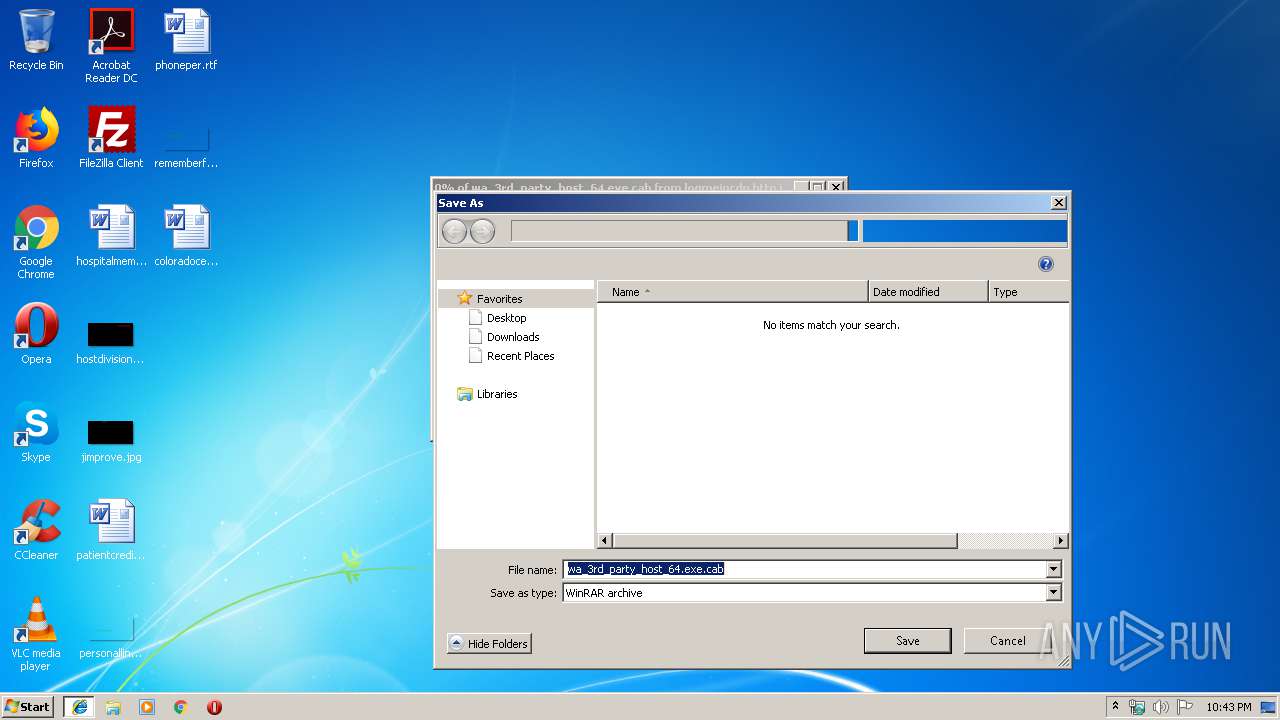Open the clock showing 10:43 PM
The height and width of the screenshot is (720, 1280).
pyautogui.click(x=1228, y=707)
